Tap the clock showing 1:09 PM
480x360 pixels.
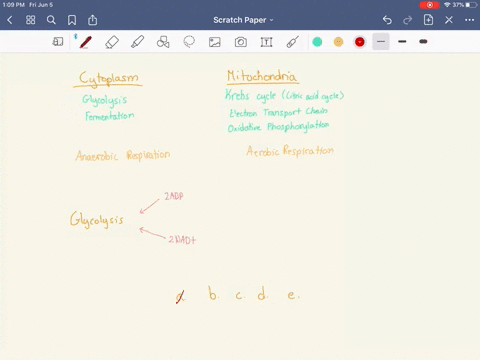click(x=13, y=5)
